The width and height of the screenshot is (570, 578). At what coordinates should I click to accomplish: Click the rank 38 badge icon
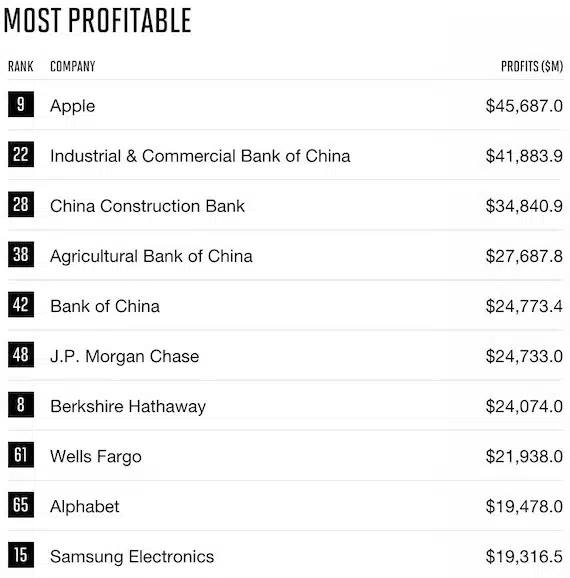point(21,254)
